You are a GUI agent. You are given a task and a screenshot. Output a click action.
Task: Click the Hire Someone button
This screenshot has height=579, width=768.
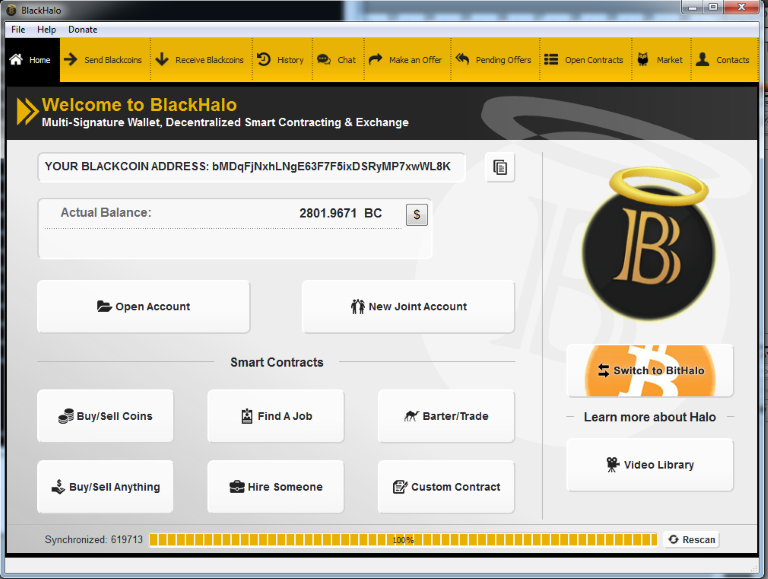(x=276, y=487)
